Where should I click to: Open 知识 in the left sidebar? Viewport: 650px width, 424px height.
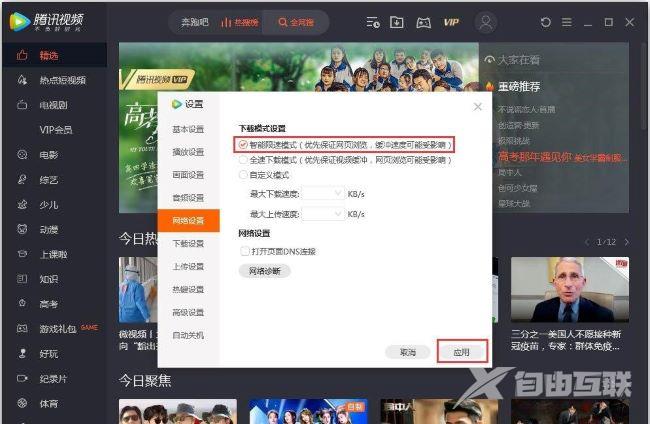click(55, 279)
